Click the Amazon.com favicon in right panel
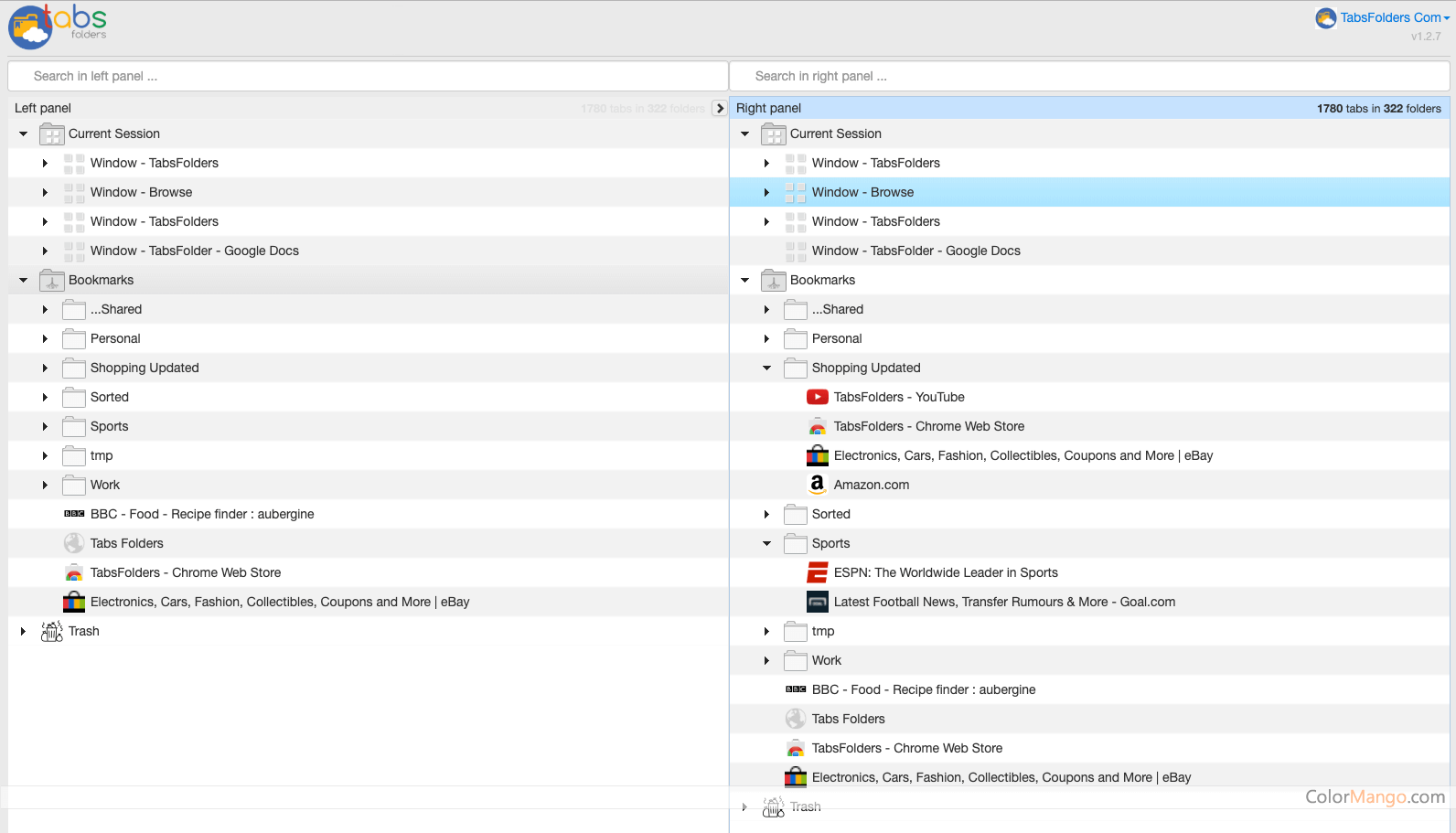 [817, 485]
